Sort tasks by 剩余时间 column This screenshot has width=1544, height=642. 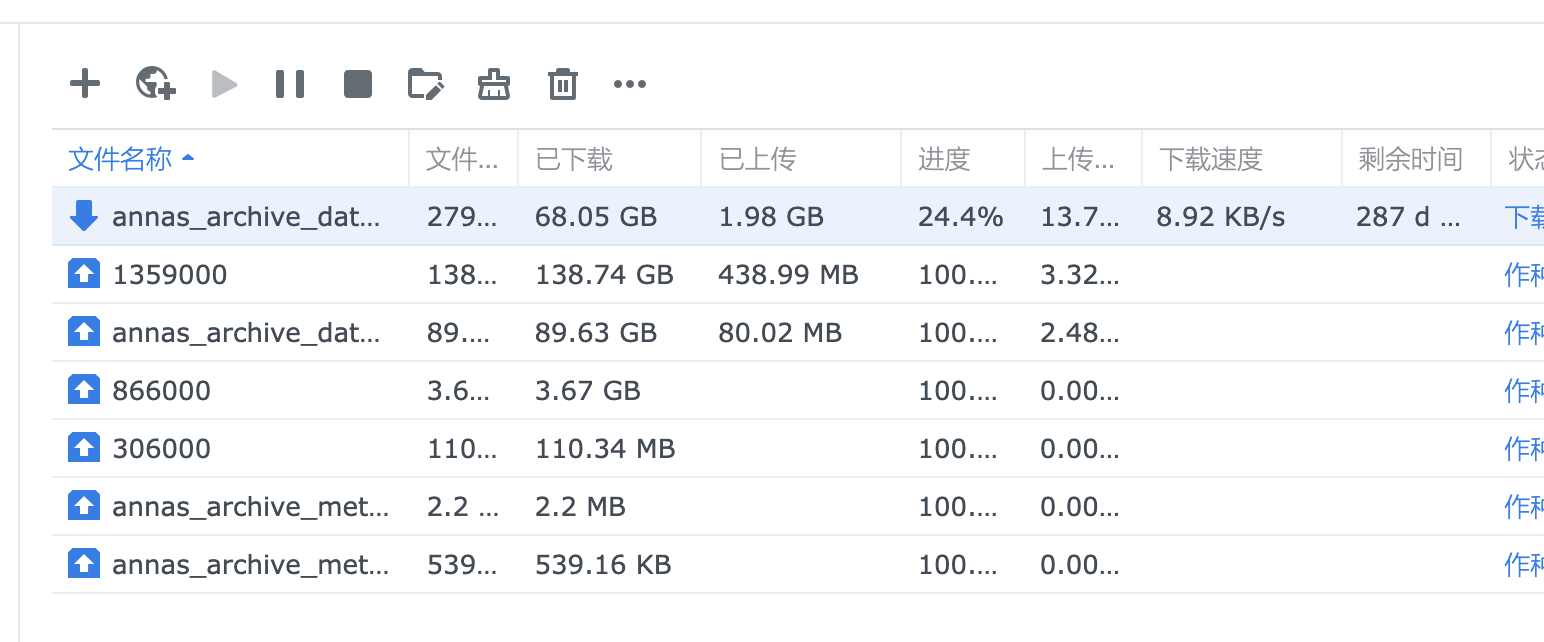[x=1410, y=159]
